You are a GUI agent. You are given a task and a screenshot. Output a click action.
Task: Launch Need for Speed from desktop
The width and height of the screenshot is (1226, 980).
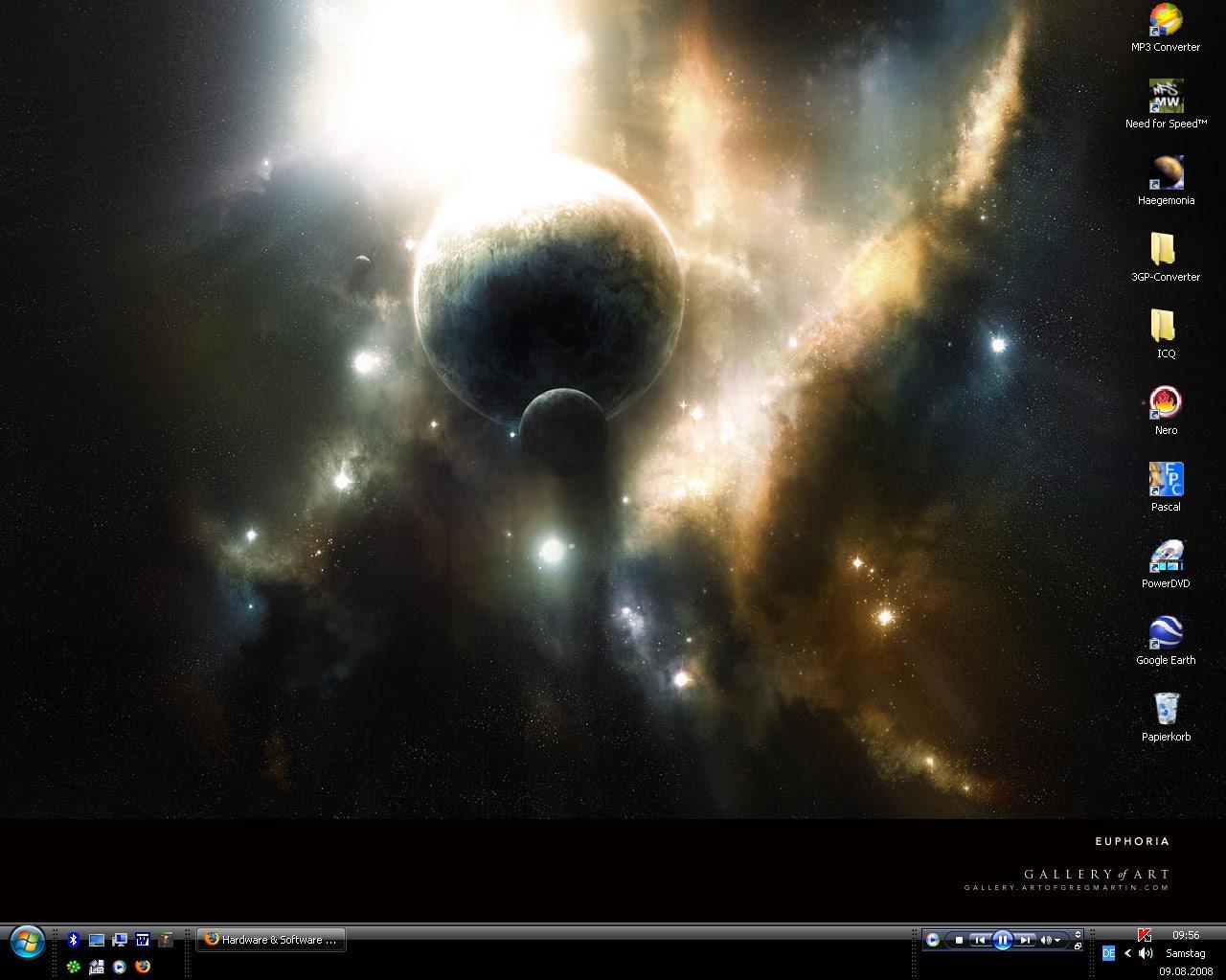click(1166, 96)
